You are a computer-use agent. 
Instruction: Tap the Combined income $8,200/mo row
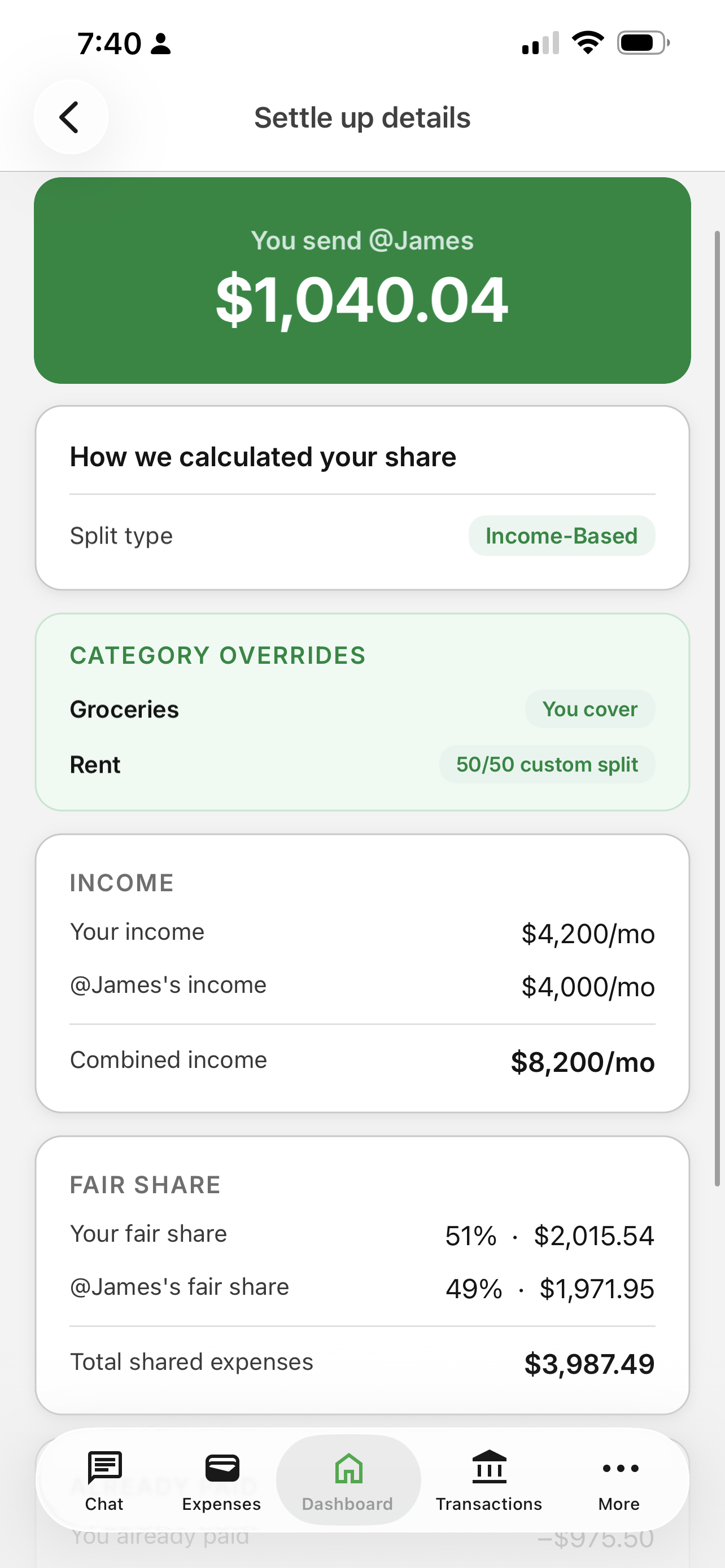coord(362,1061)
